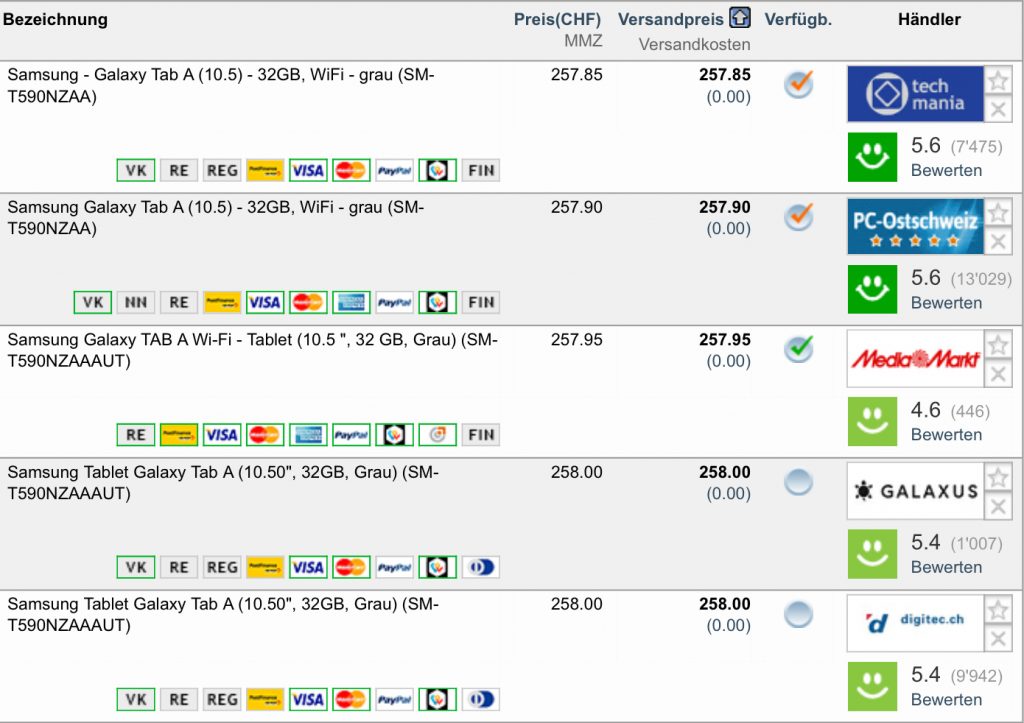Sort by Verfügb. column header

click(x=798, y=19)
